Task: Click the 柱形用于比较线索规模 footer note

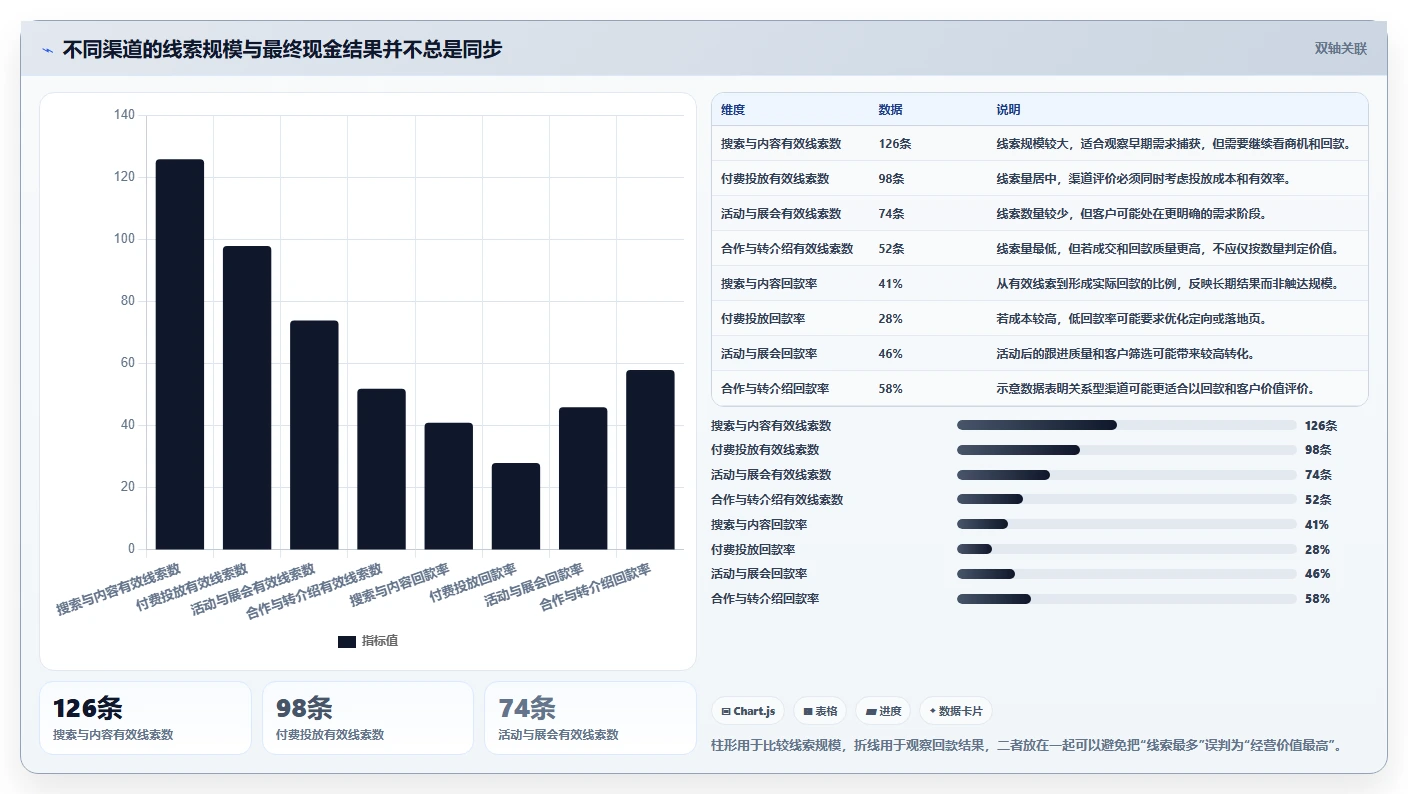Action: pos(1027,746)
